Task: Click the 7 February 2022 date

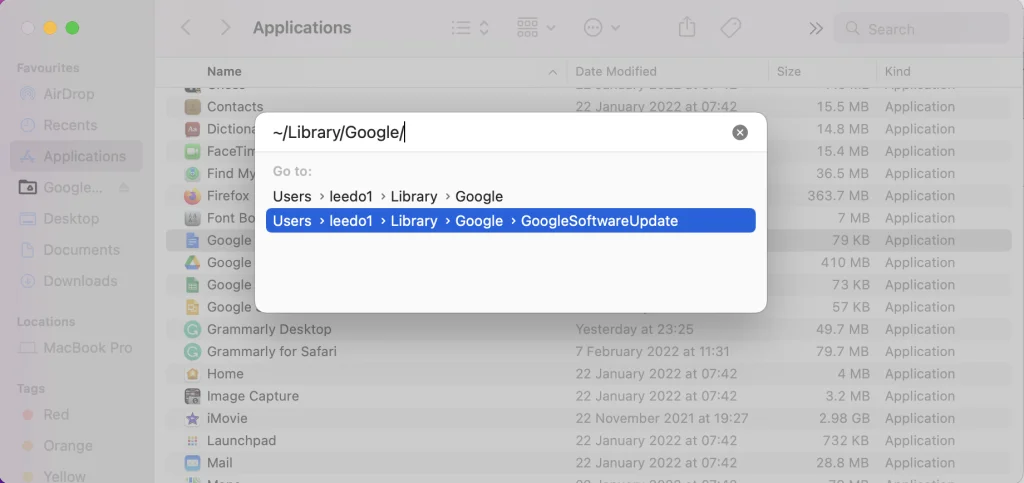Action: point(652,352)
